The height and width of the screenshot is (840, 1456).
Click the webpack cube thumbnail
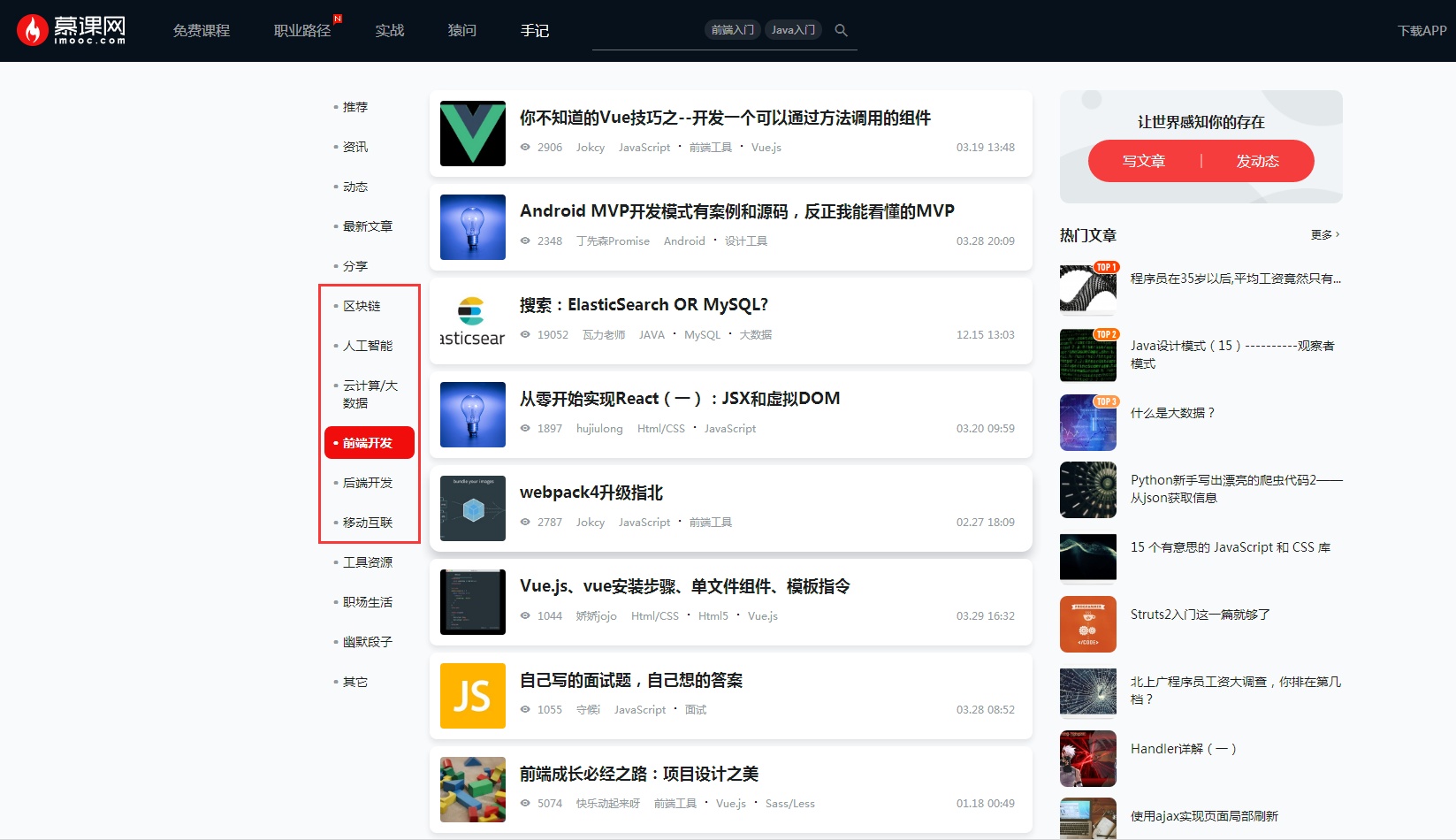[472, 508]
